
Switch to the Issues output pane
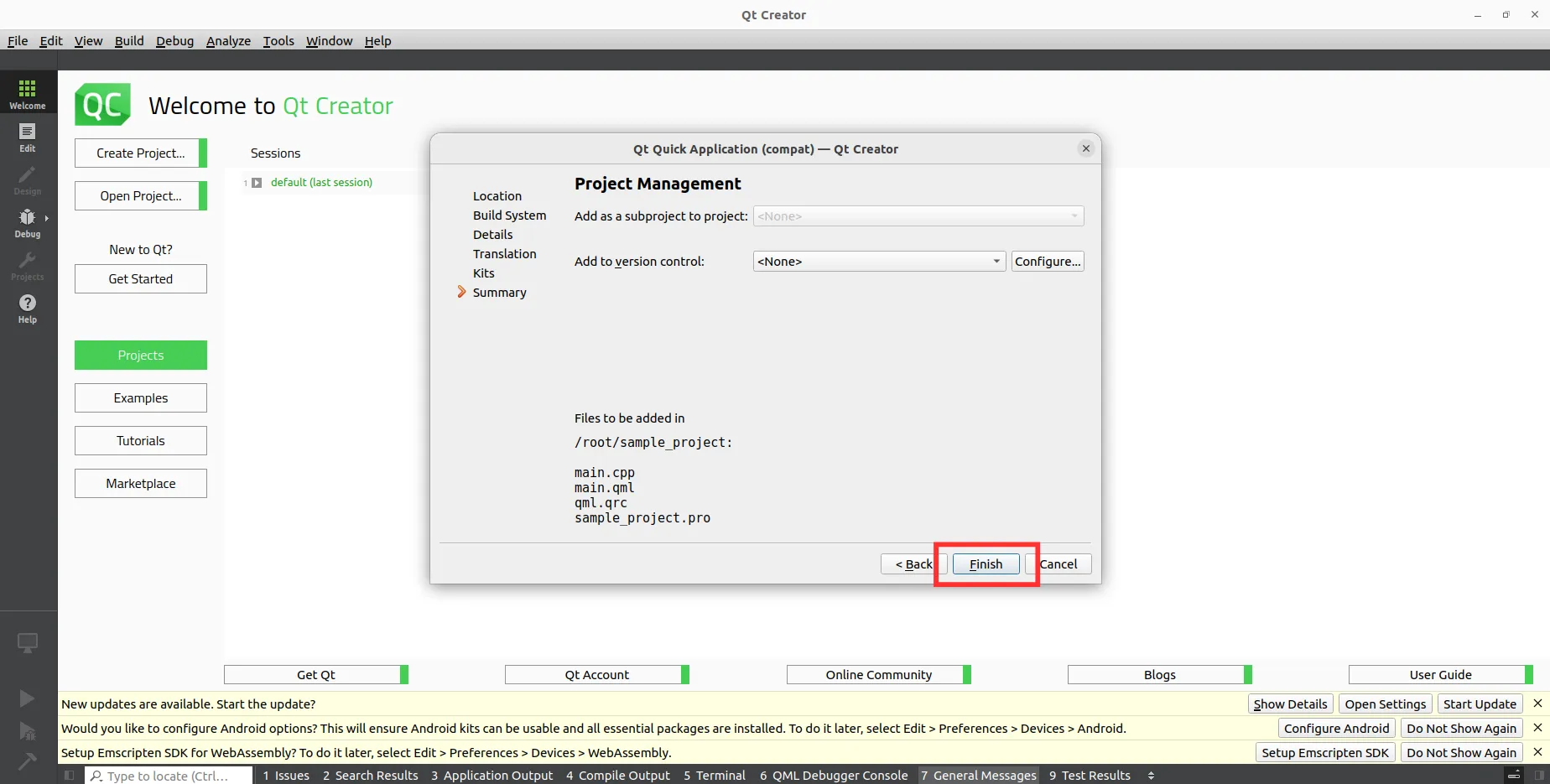(x=286, y=776)
